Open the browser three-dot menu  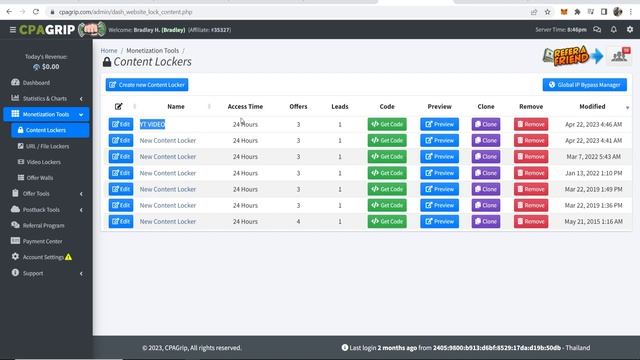coord(631,12)
